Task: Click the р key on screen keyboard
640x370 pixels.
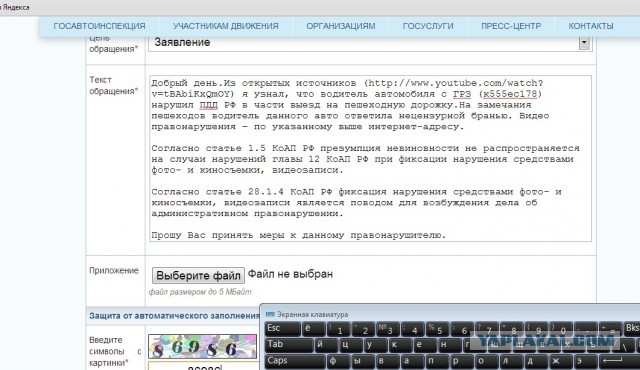Action: pyautogui.click(x=462, y=361)
